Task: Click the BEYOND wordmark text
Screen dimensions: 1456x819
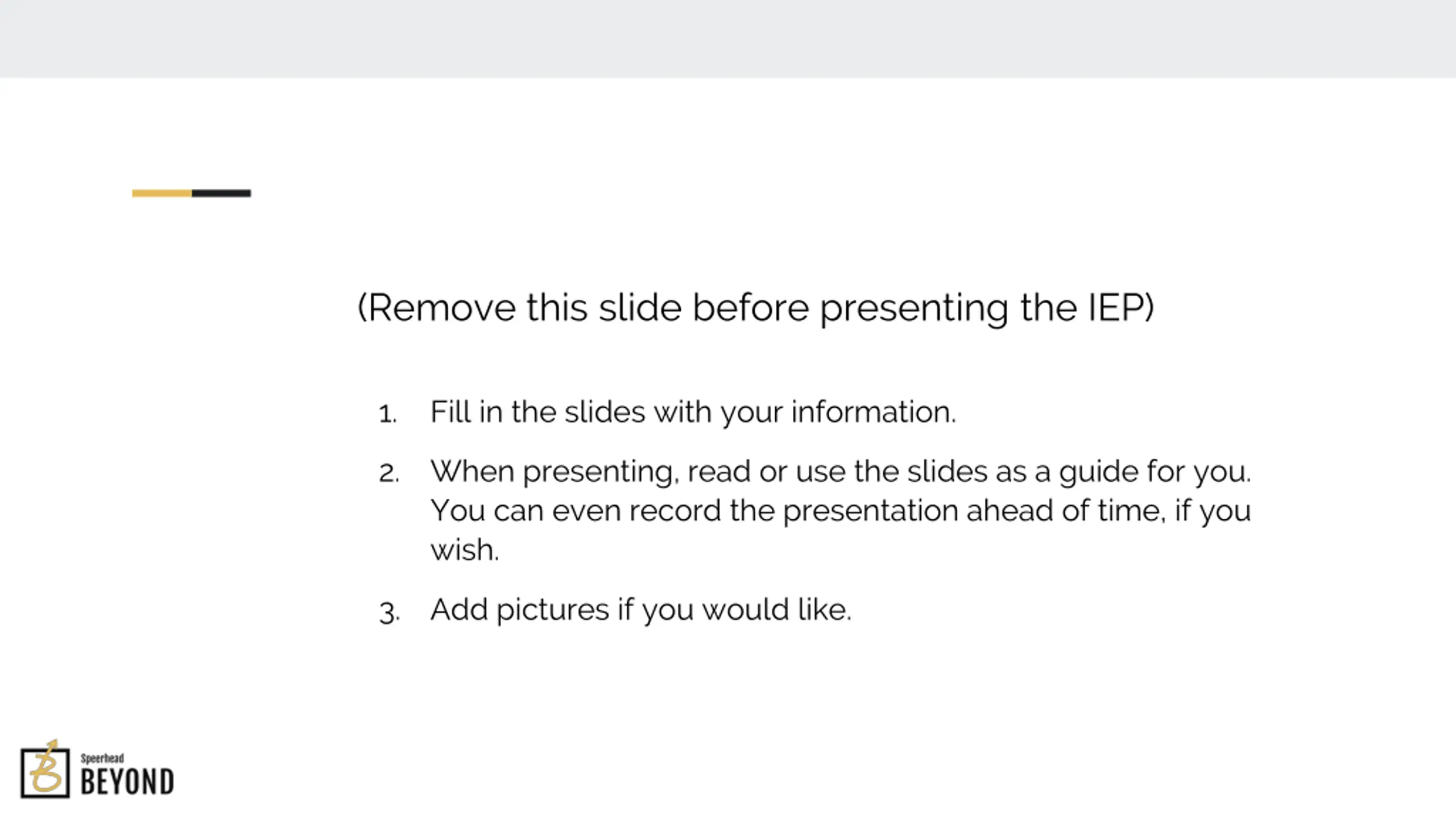Action: click(x=127, y=781)
